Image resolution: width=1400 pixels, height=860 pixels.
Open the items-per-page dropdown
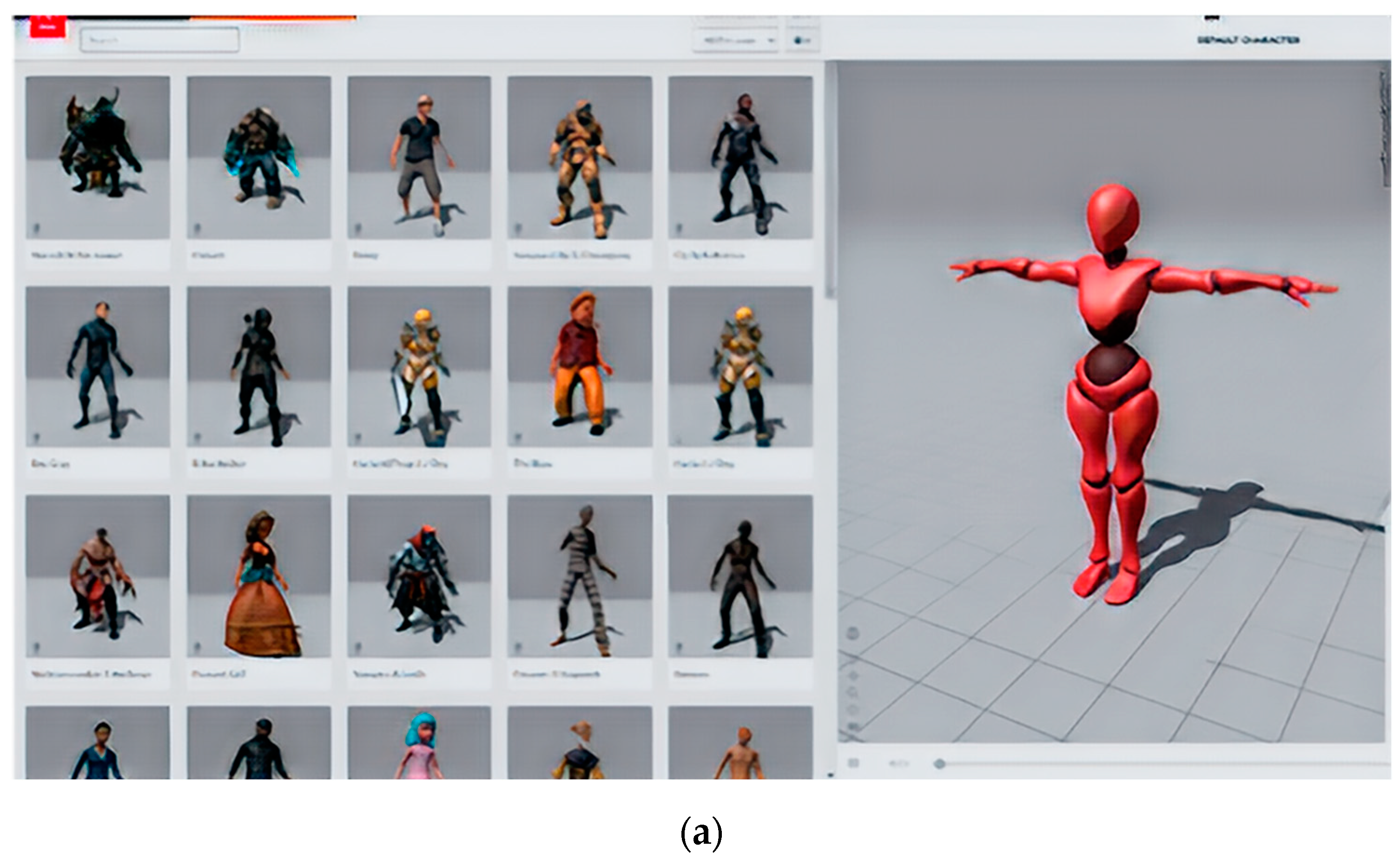click(735, 40)
